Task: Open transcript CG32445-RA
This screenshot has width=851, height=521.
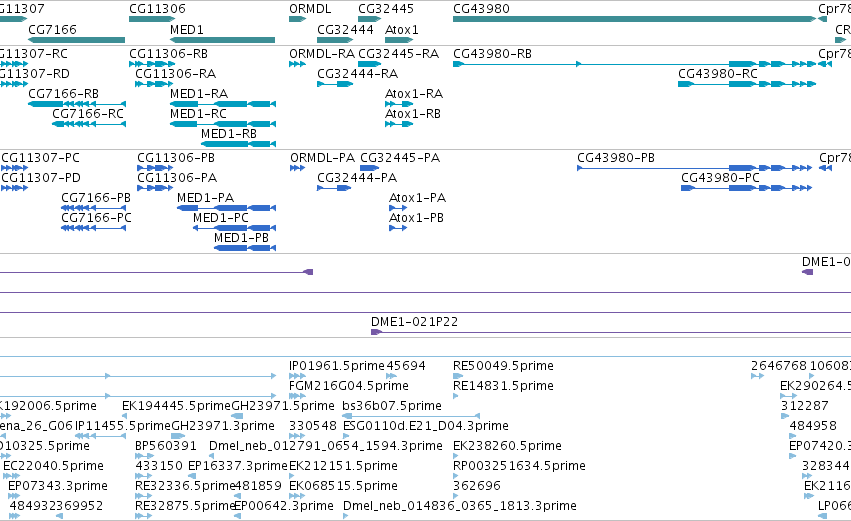Action: tap(398, 54)
